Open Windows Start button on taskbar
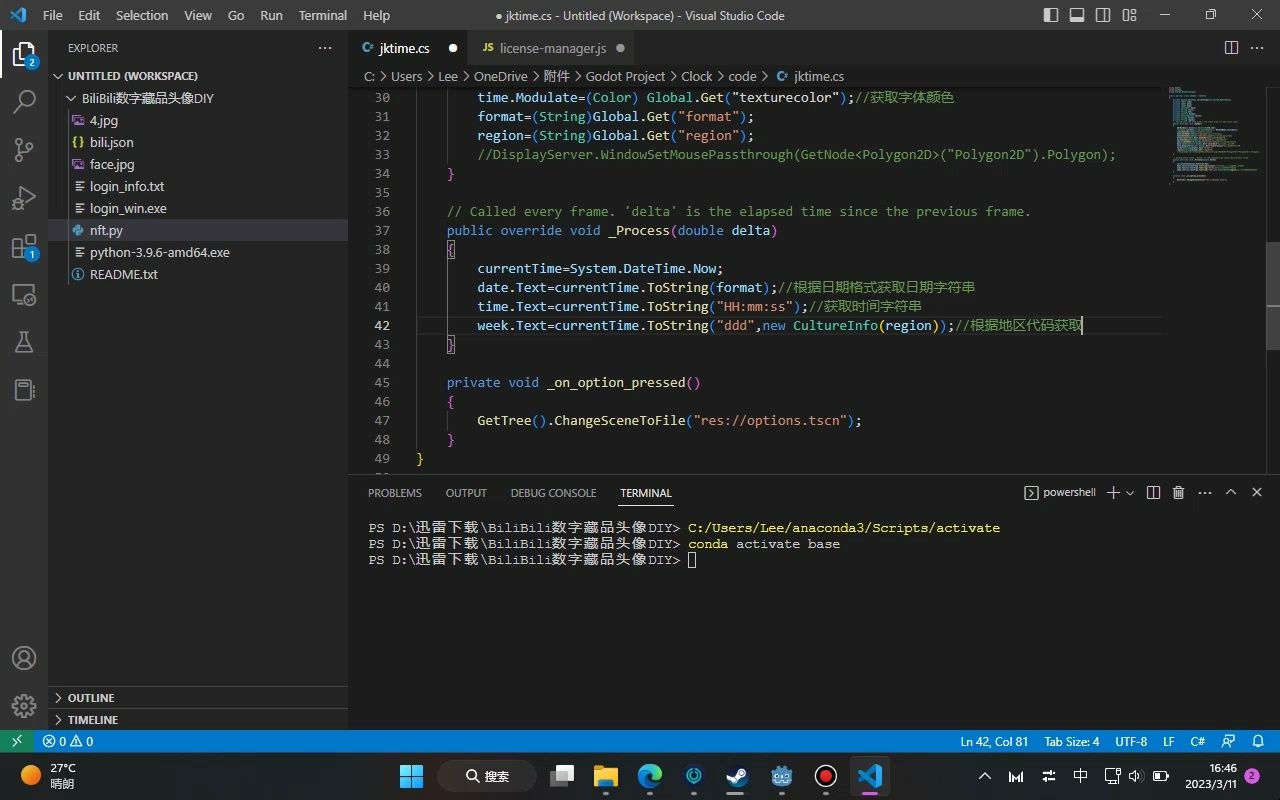This screenshot has width=1280, height=800. tap(411, 776)
